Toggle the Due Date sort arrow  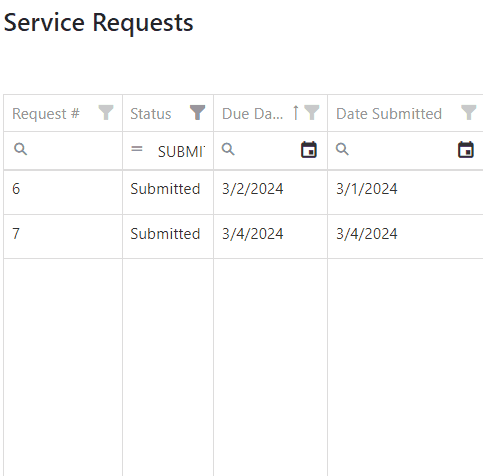click(295, 113)
